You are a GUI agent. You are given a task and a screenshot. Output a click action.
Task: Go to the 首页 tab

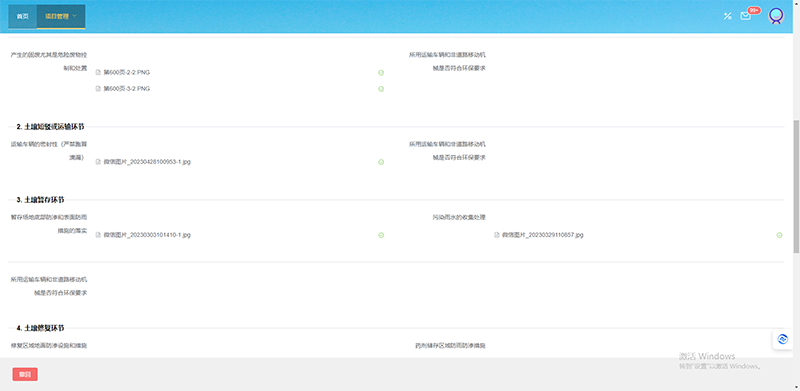pyautogui.click(x=22, y=16)
